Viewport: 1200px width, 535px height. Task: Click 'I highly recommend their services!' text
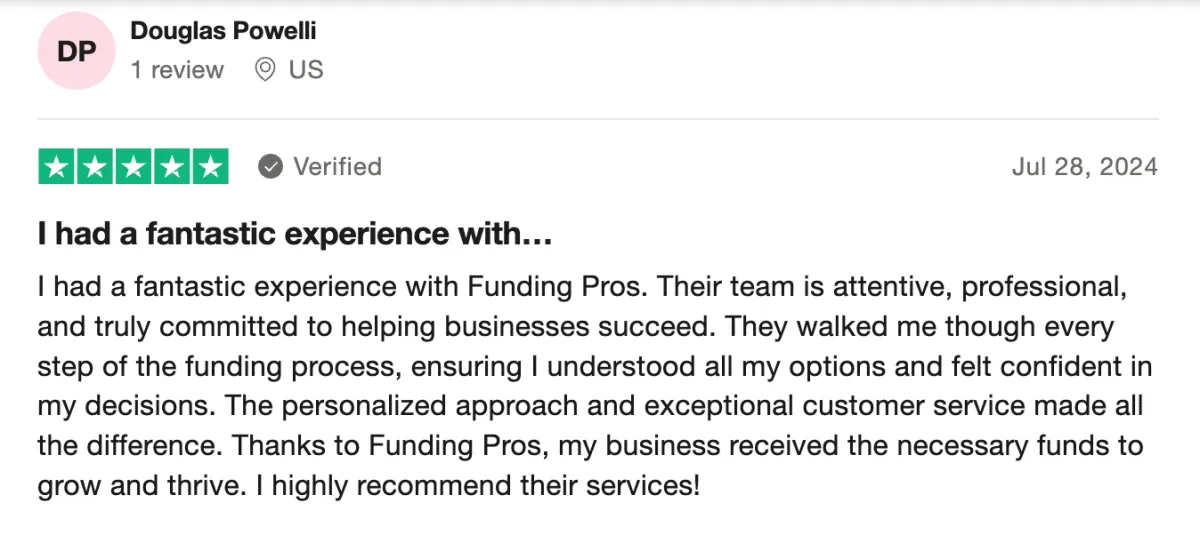pos(486,487)
